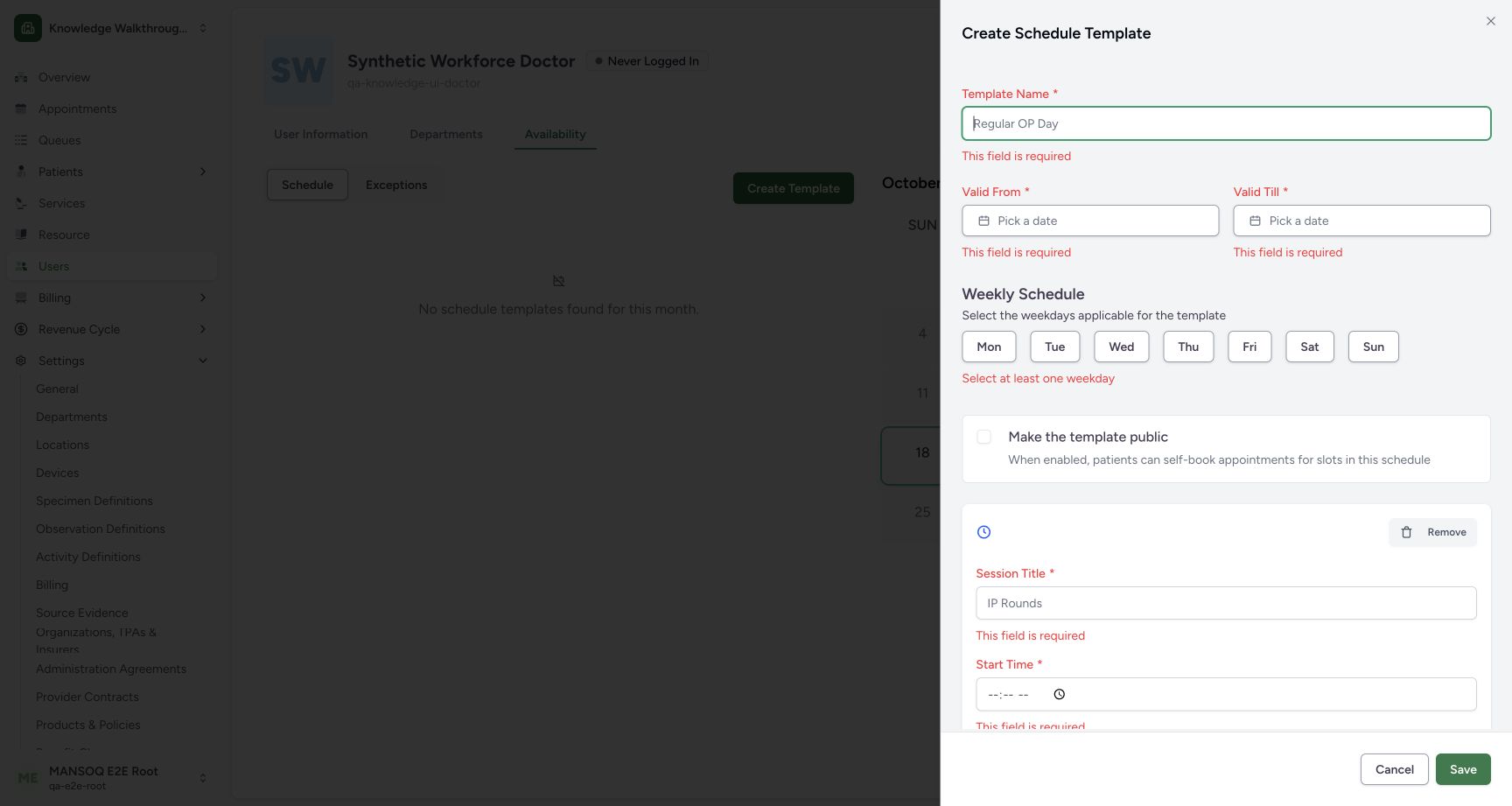Click the Patients sidebar icon
The image size is (1512, 806).
tap(21, 172)
